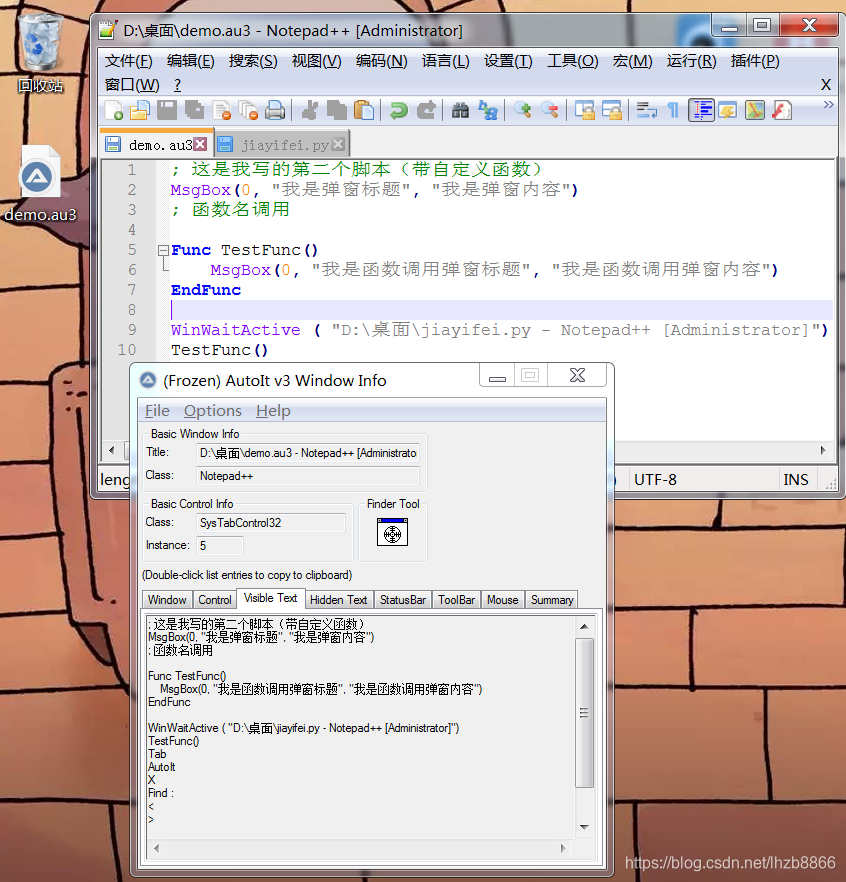Click the Paste toolbar icon
The height and width of the screenshot is (882, 846).
pos(364,110)
